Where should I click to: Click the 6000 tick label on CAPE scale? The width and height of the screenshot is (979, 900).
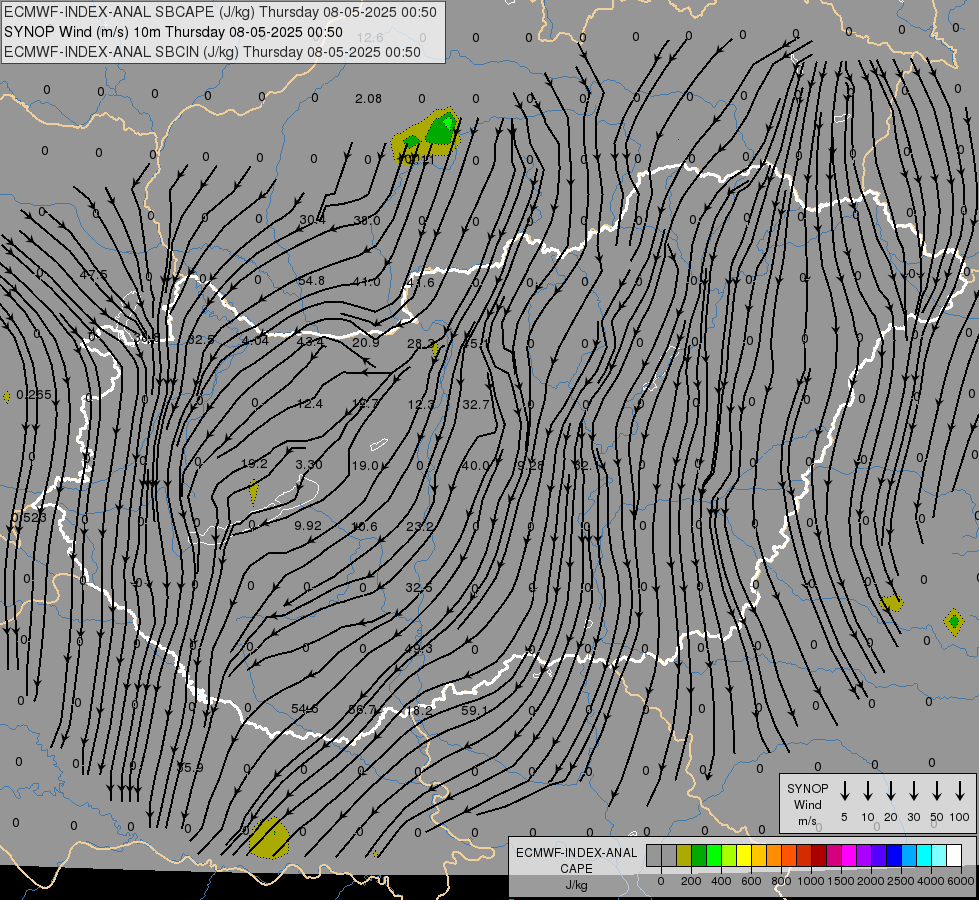click(961, 881)
